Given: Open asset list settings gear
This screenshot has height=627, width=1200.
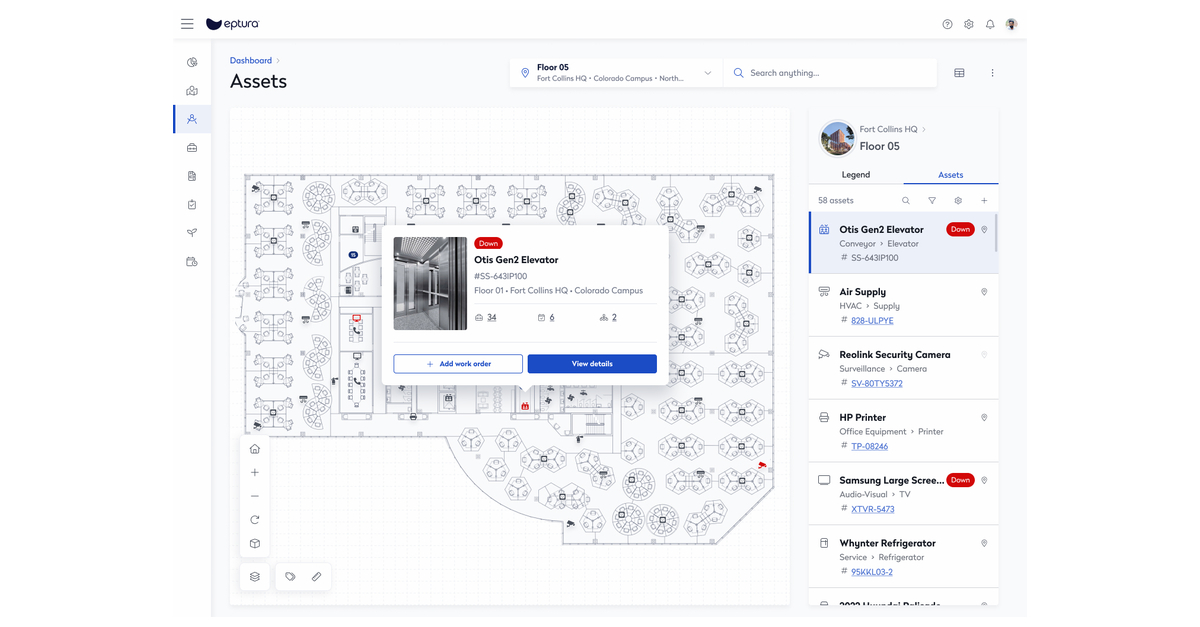Looking at the screenshot, I should (957, 200).
